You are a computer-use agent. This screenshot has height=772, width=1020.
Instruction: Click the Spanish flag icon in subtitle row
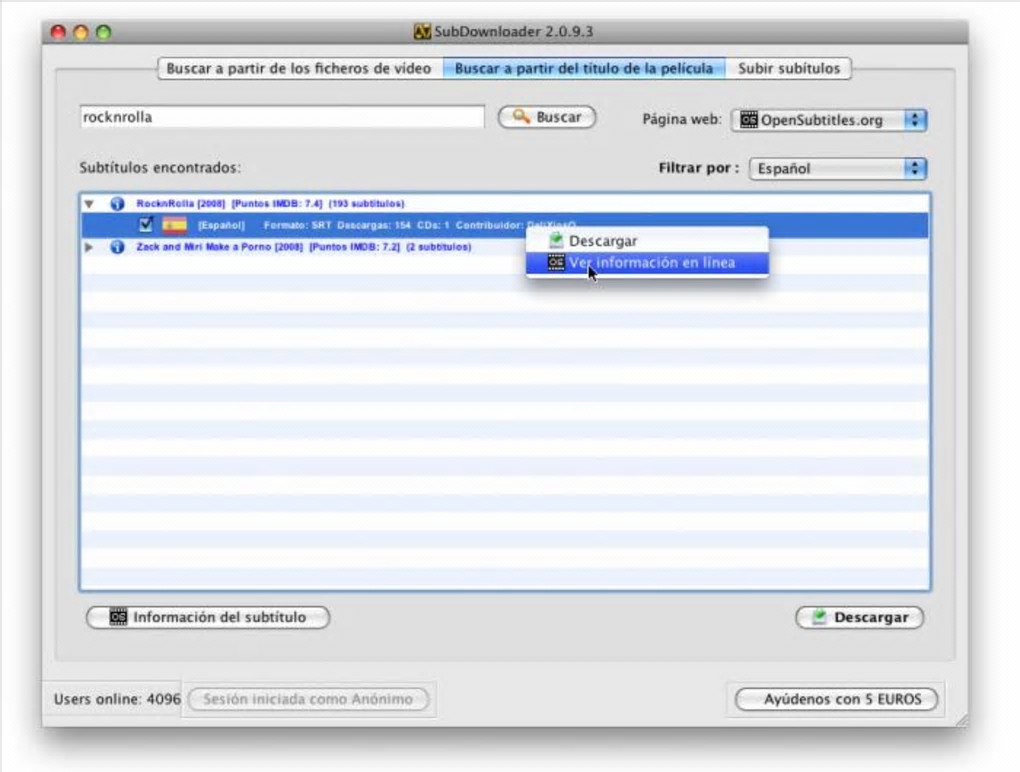click(174, 225)
